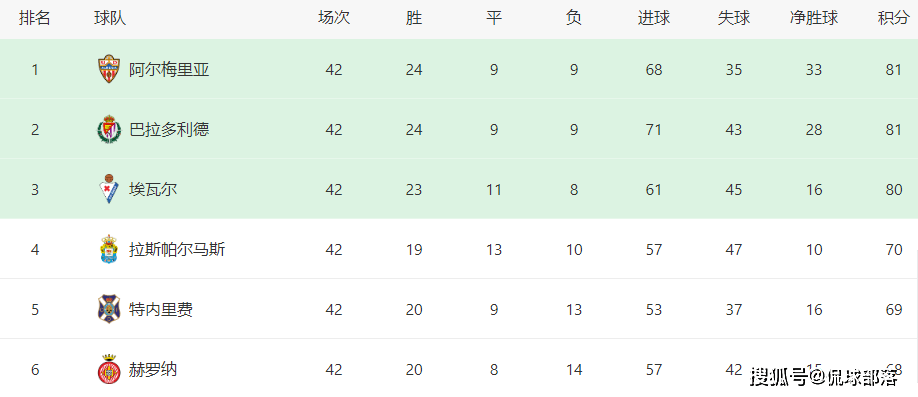Click the 特内里费 team crest icon

click(109, 309)
